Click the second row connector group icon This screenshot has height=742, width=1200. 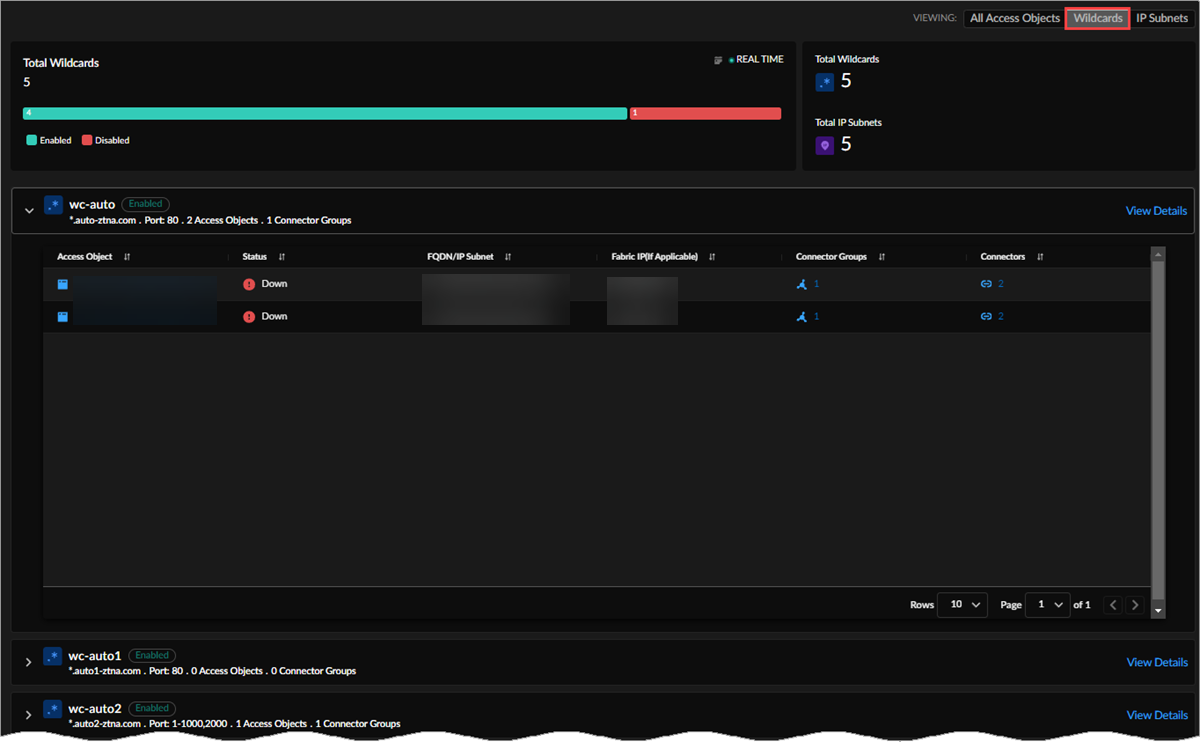coord(801,316)
